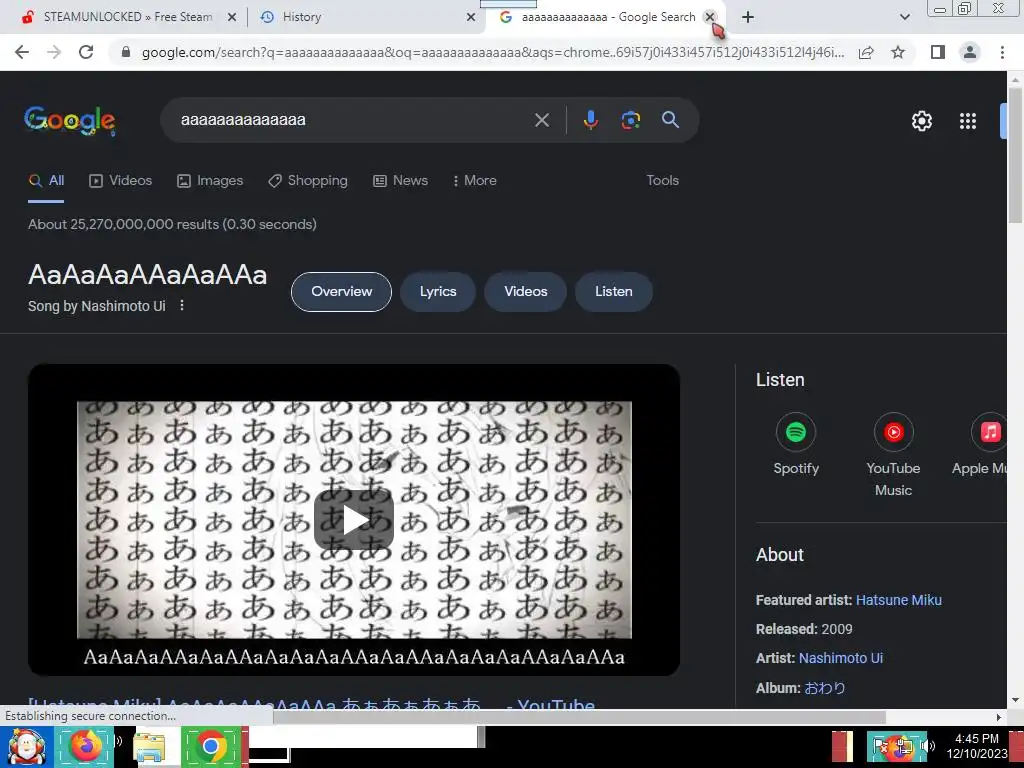Switch to the Videos results tab

121,181
